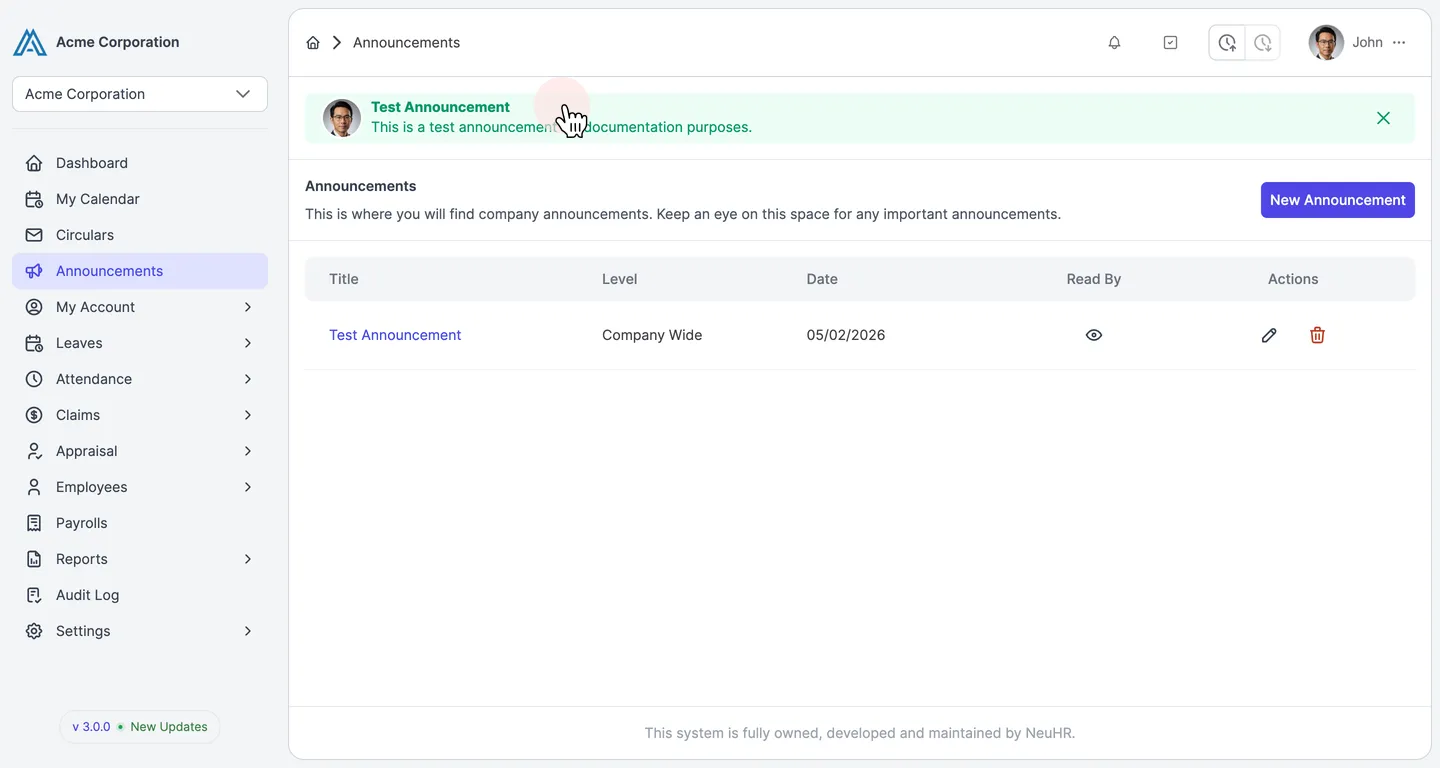
Task: Open Circulars from the sidebar
Action: click(x=140, y=235)
